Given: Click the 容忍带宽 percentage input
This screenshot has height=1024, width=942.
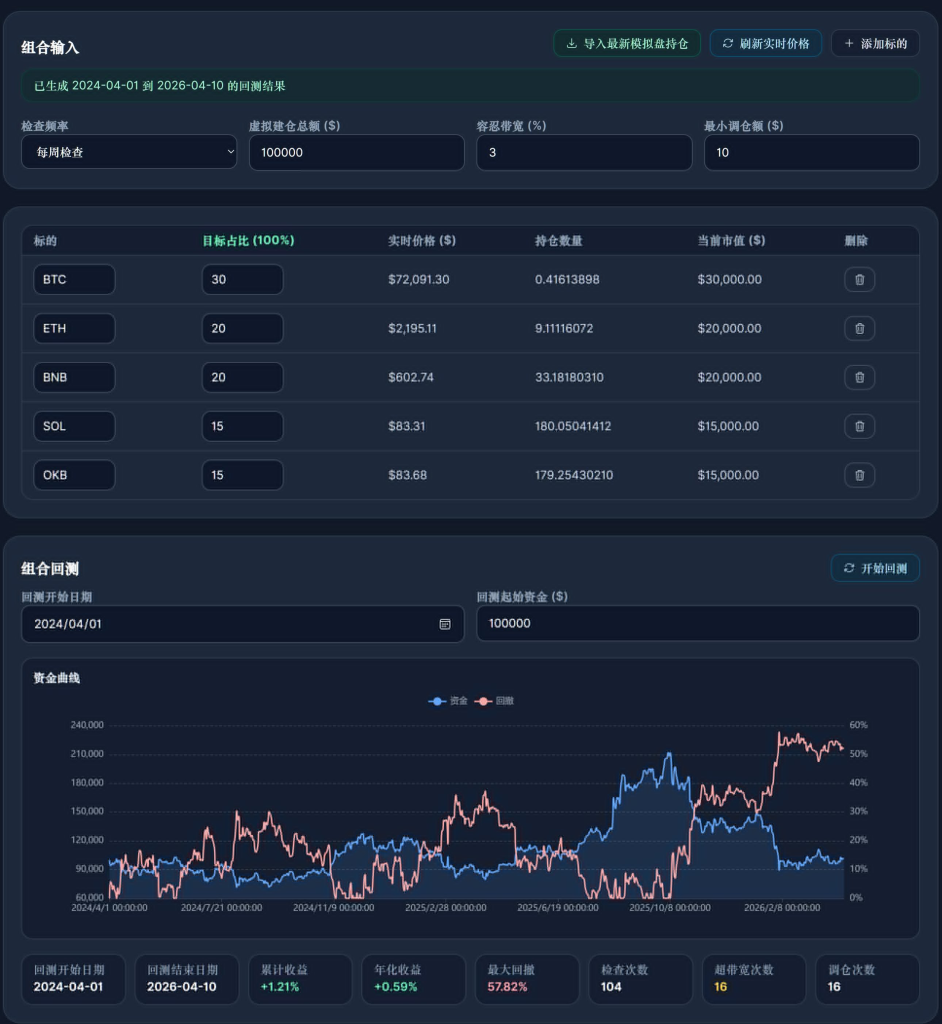Looking at the screenshot, I should pos(584,152).
